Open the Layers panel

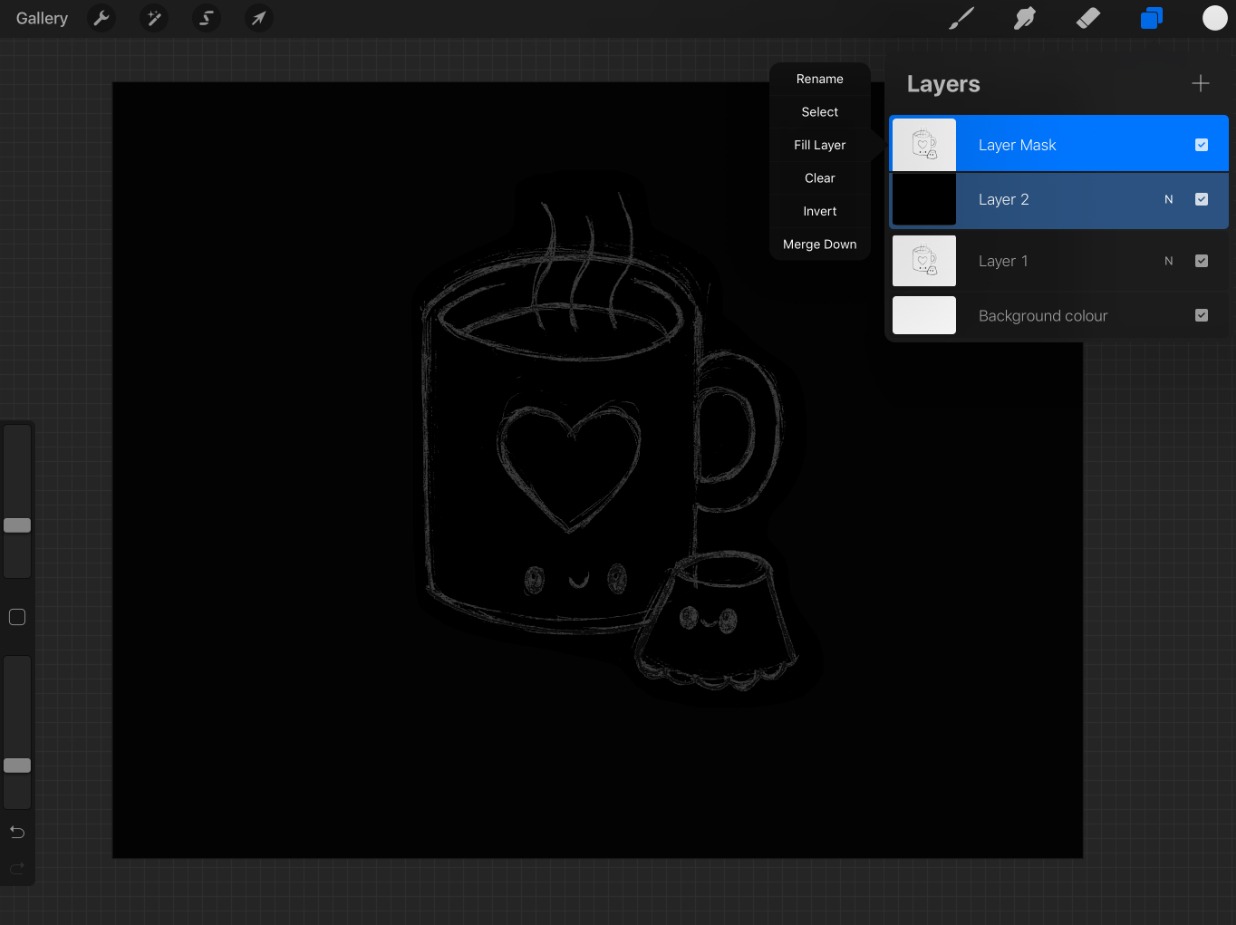(1151, 17)
